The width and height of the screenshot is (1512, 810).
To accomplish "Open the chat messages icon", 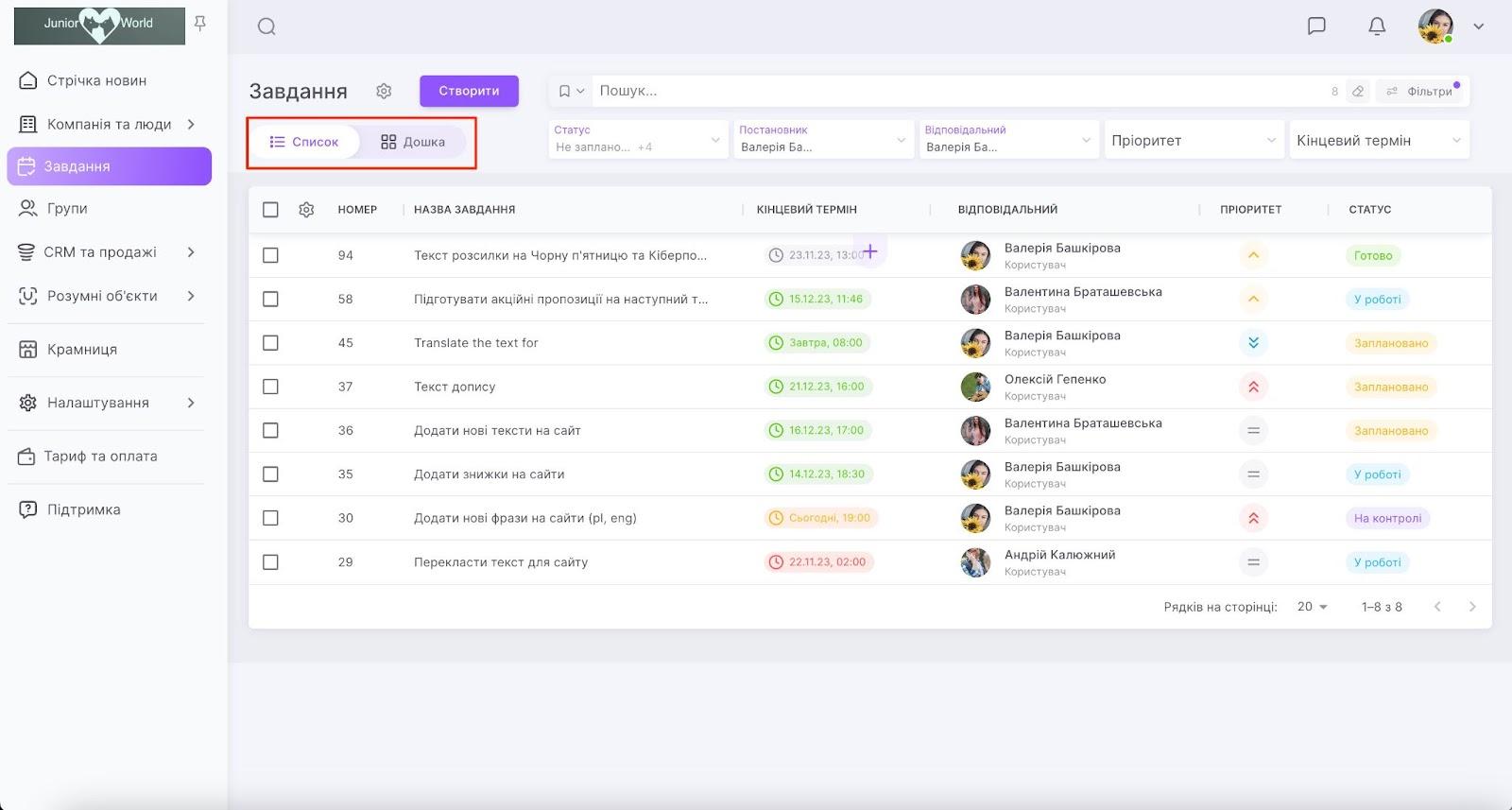I will click(1316, 26).
